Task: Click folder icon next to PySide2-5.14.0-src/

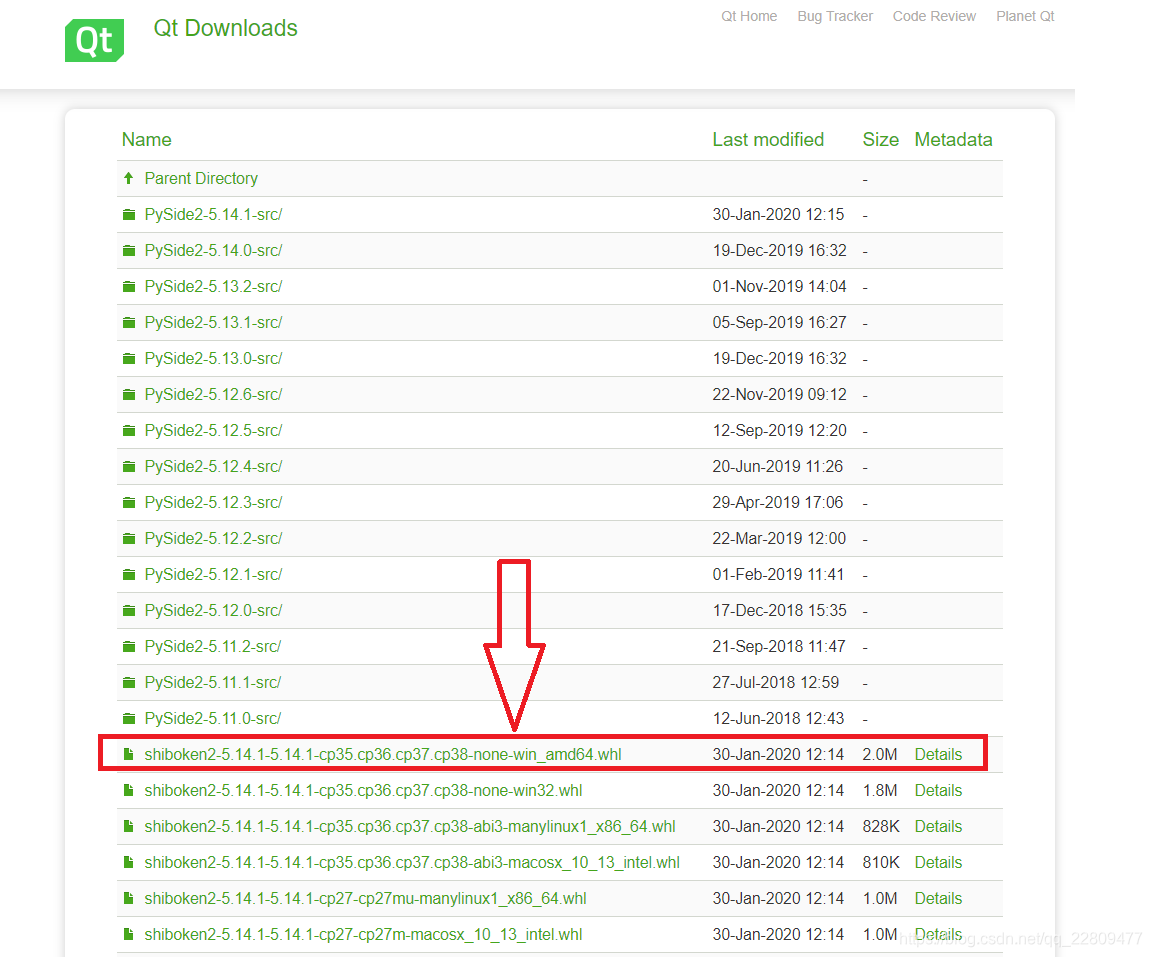Action: [x=129, y=250]
